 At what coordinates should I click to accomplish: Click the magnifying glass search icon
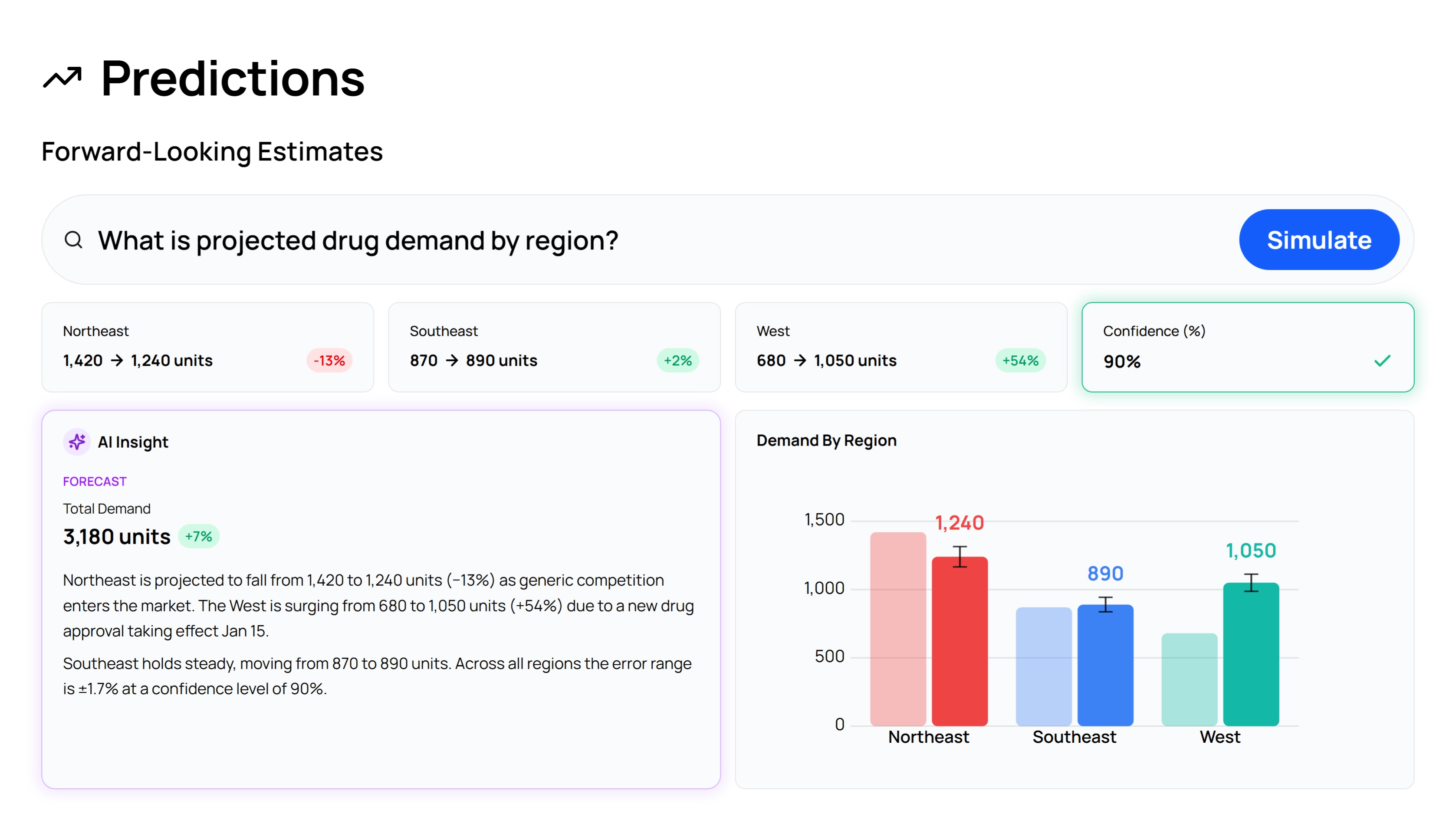point(73,240)
